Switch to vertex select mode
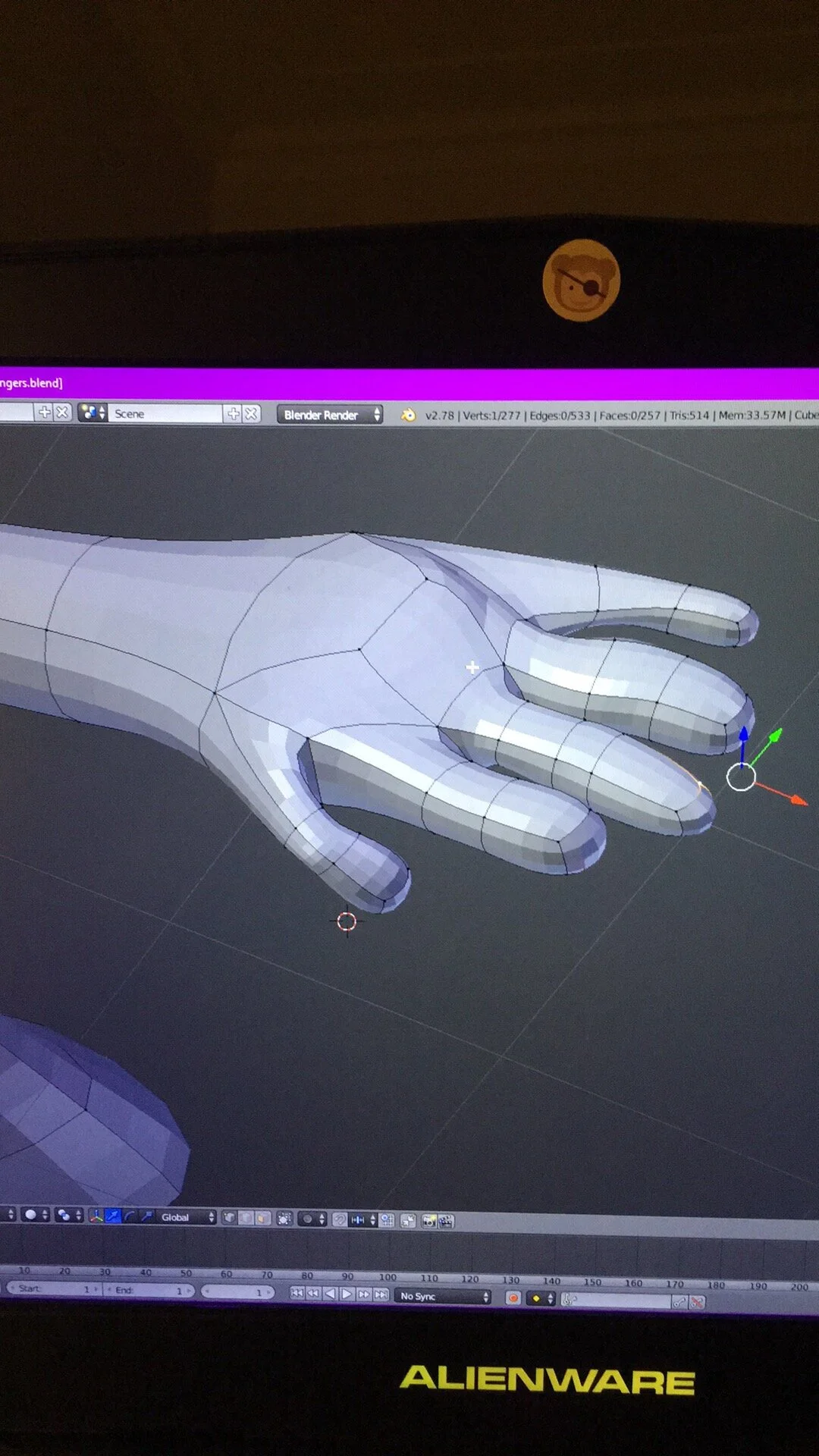The height and width of the screenshot is (1456, 819). coord(229,1218)
